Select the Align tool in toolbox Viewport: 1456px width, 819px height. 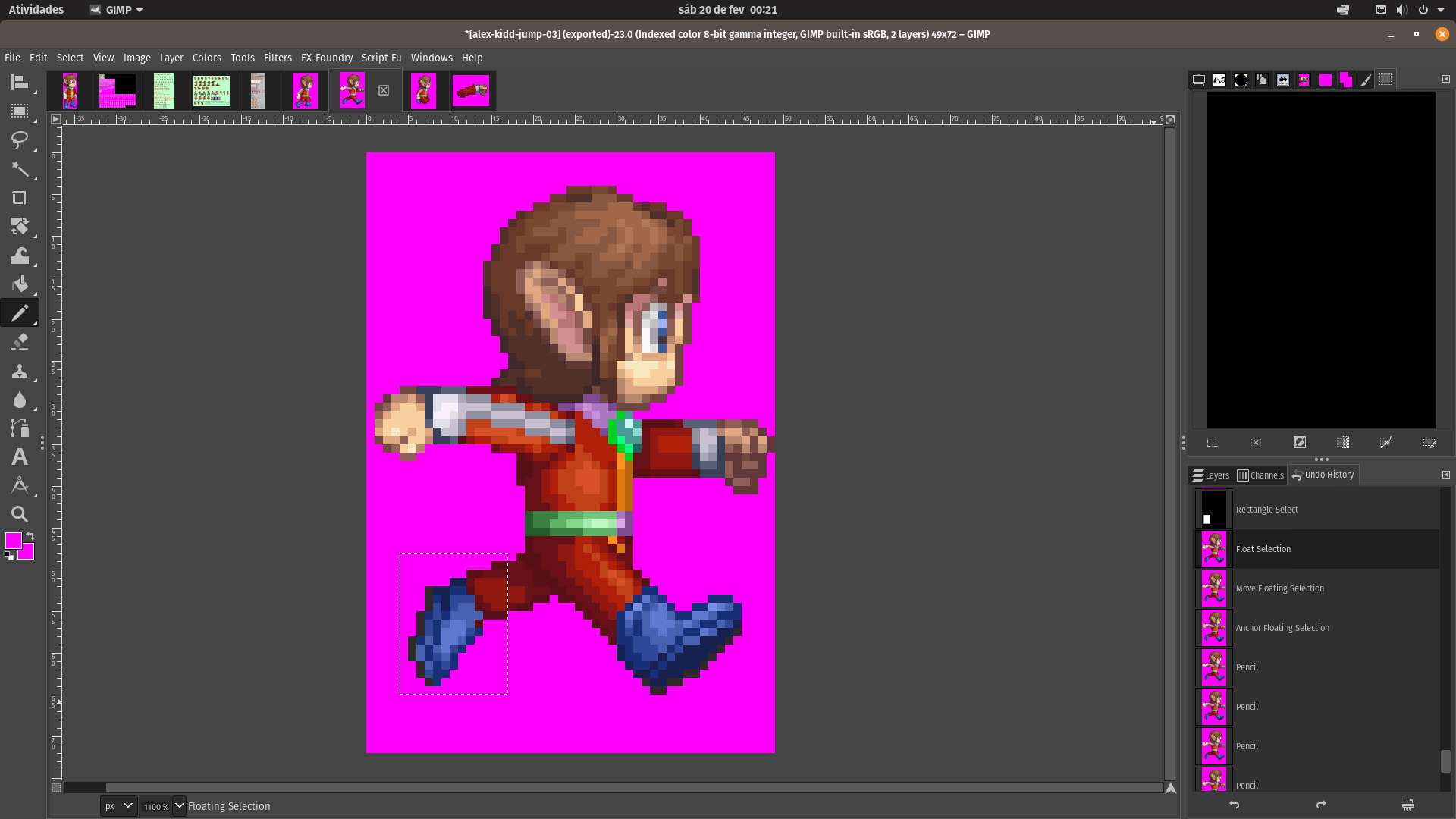[x=20, y=82]
